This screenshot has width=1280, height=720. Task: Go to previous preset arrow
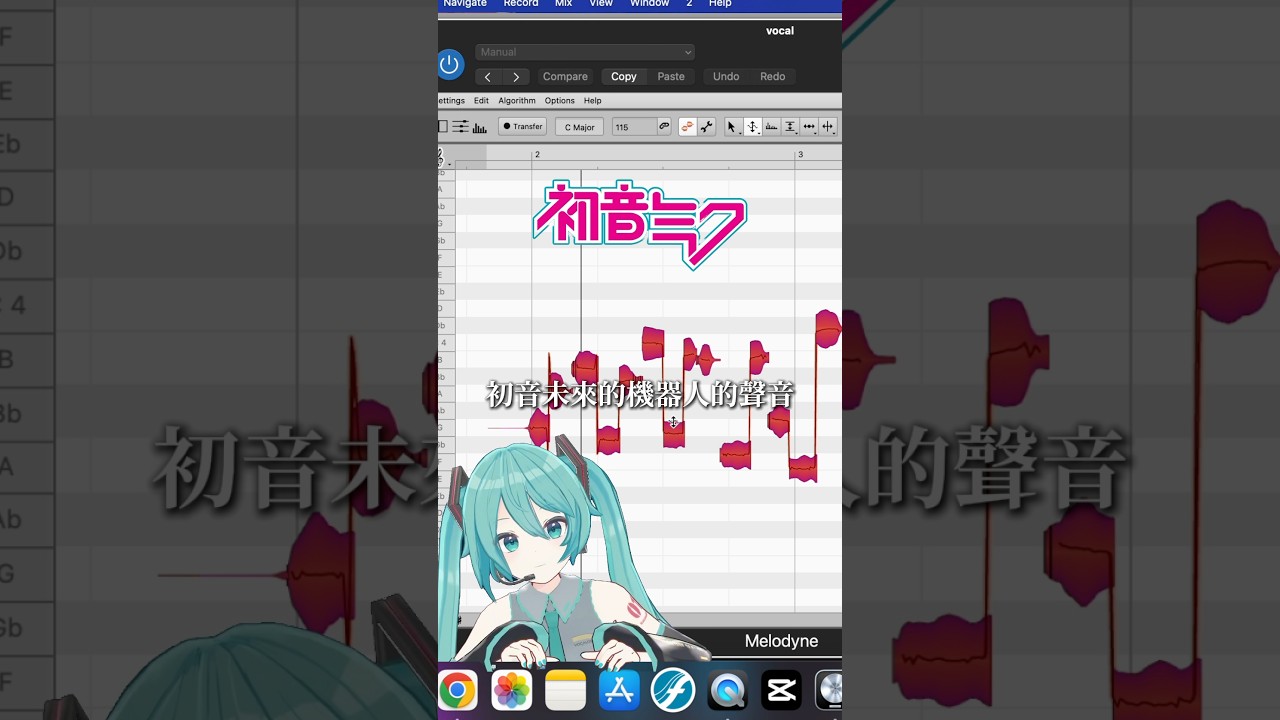[x=487, y=76]
